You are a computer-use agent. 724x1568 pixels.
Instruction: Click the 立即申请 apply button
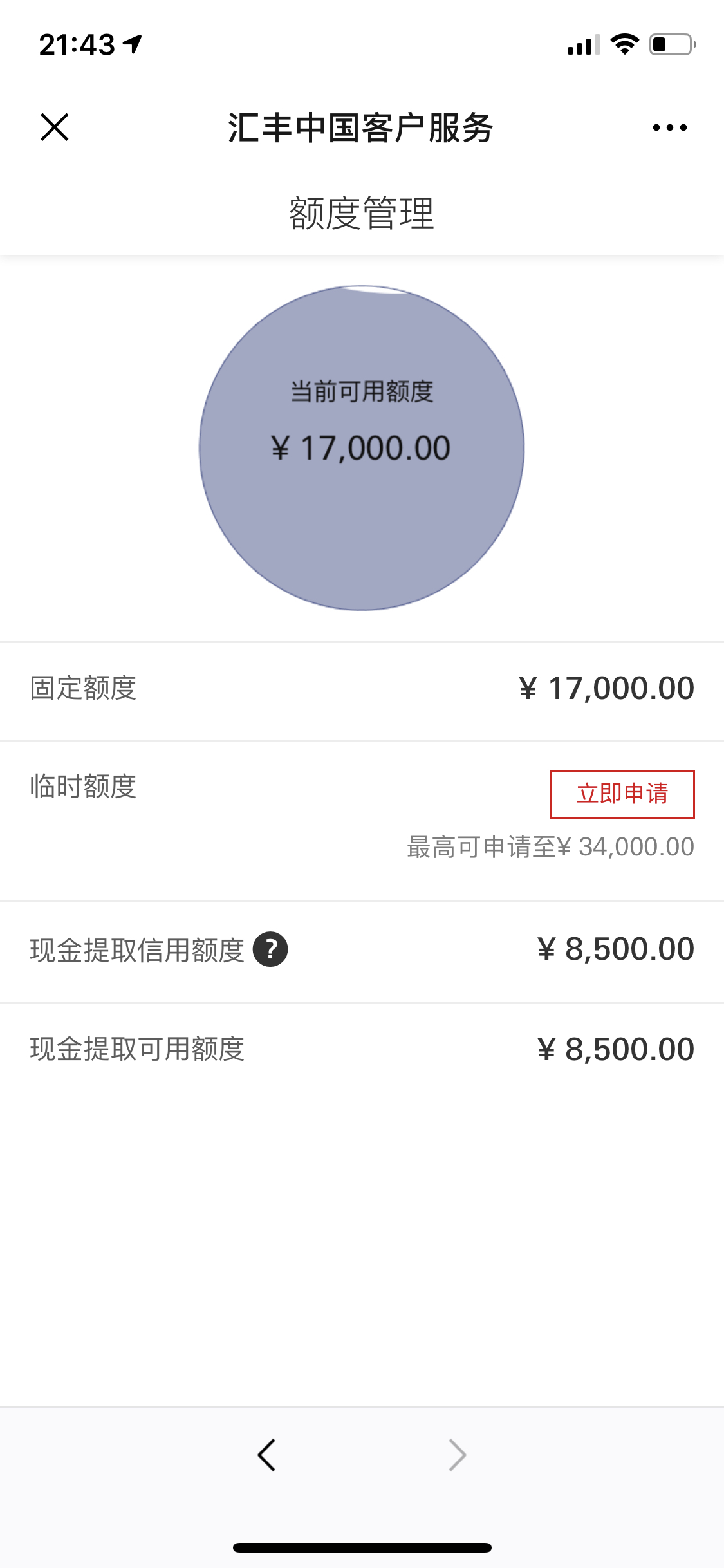point(622,794)
